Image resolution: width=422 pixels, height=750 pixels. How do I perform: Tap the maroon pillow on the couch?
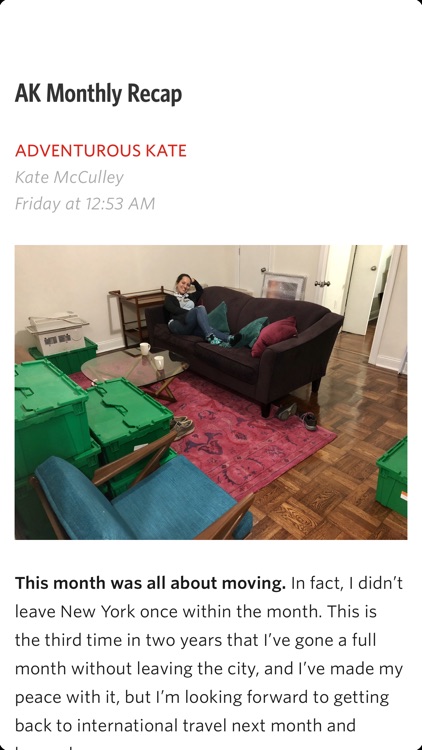[274, 335]
